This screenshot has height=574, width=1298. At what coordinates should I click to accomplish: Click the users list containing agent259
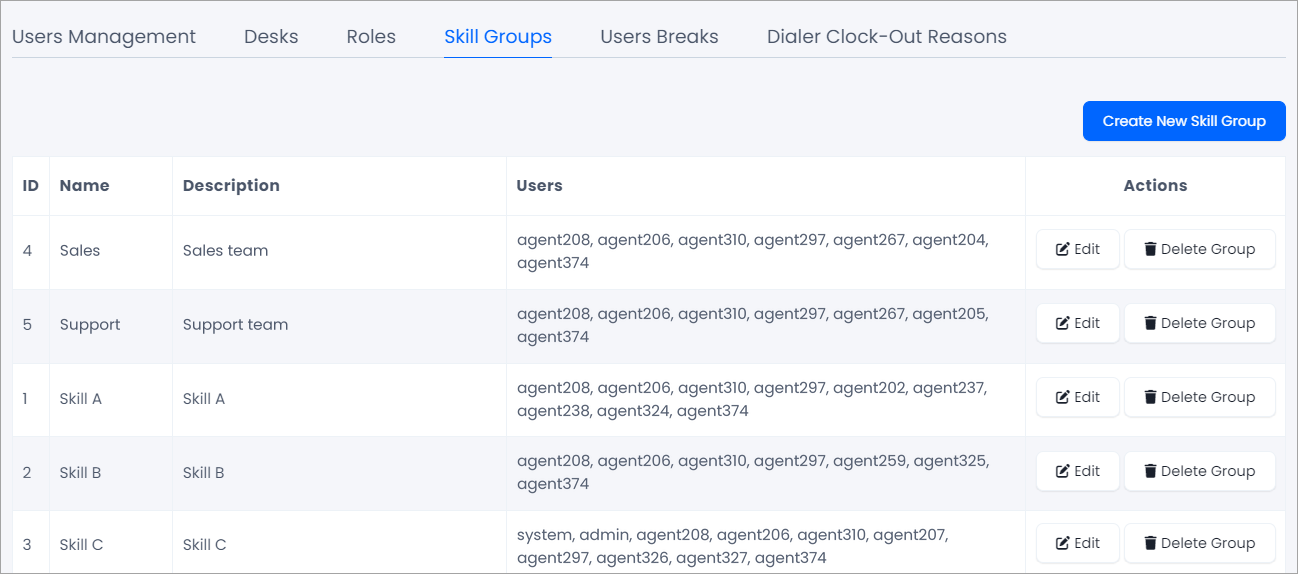[x=753, y=473]
